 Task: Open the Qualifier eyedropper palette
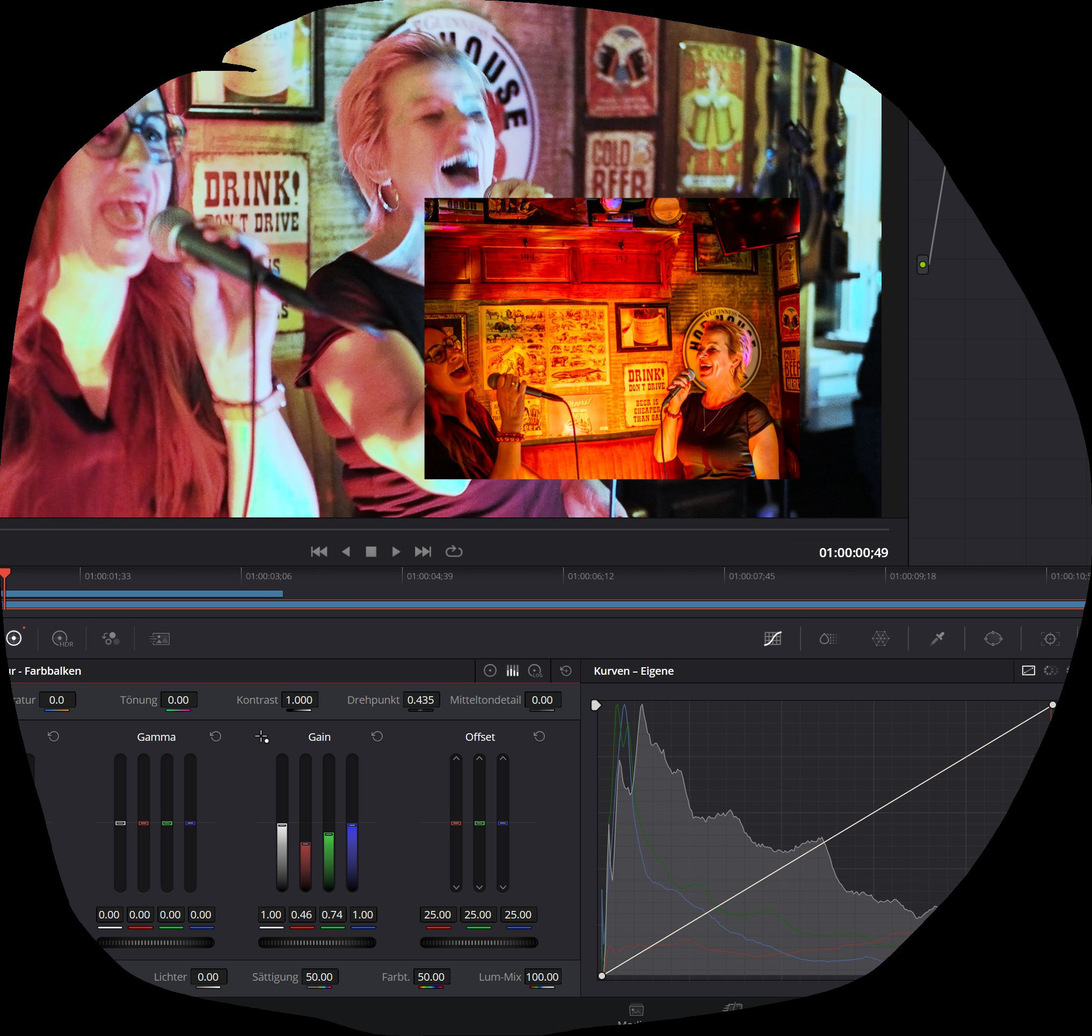tap(937, 638)
